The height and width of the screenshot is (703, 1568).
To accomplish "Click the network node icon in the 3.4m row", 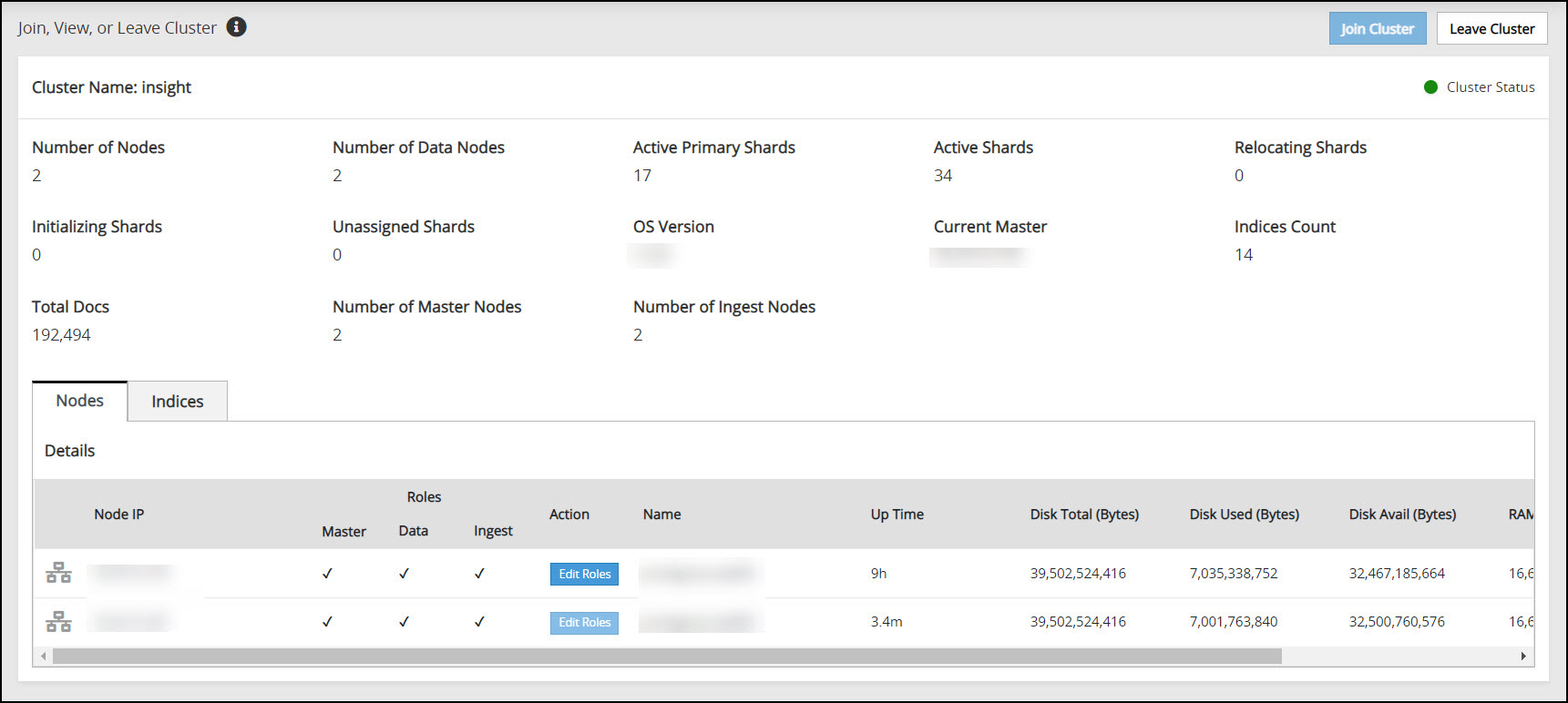I will coord(58,622).
